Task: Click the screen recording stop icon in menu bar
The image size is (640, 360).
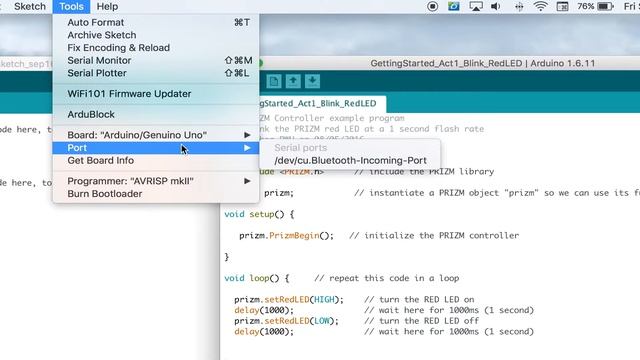Action: click(x=433, y=7)
